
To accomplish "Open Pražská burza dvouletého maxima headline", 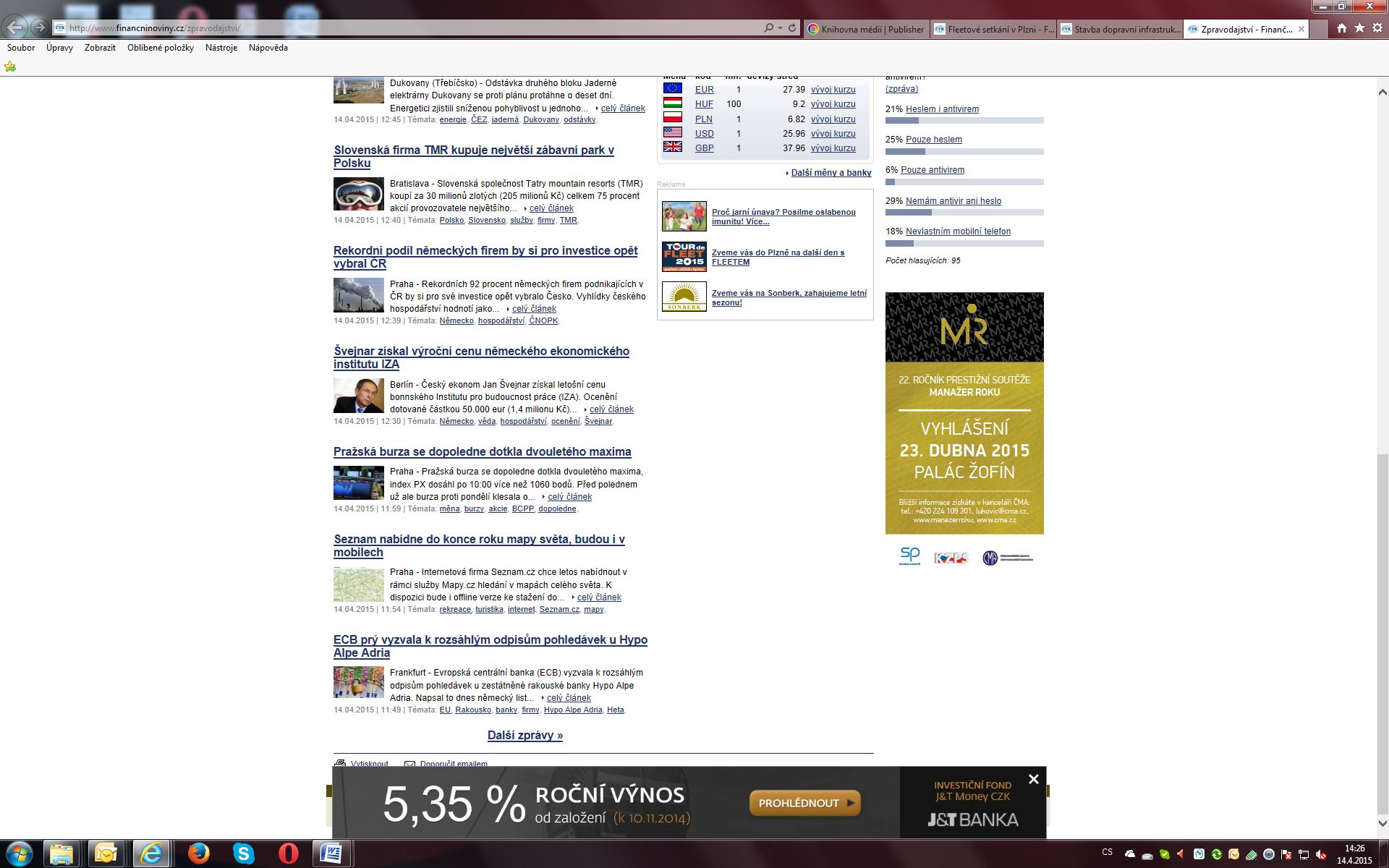I will click(483, 451).
